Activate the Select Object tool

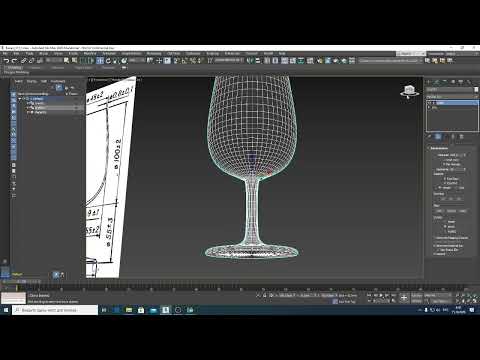click(66, 60)
